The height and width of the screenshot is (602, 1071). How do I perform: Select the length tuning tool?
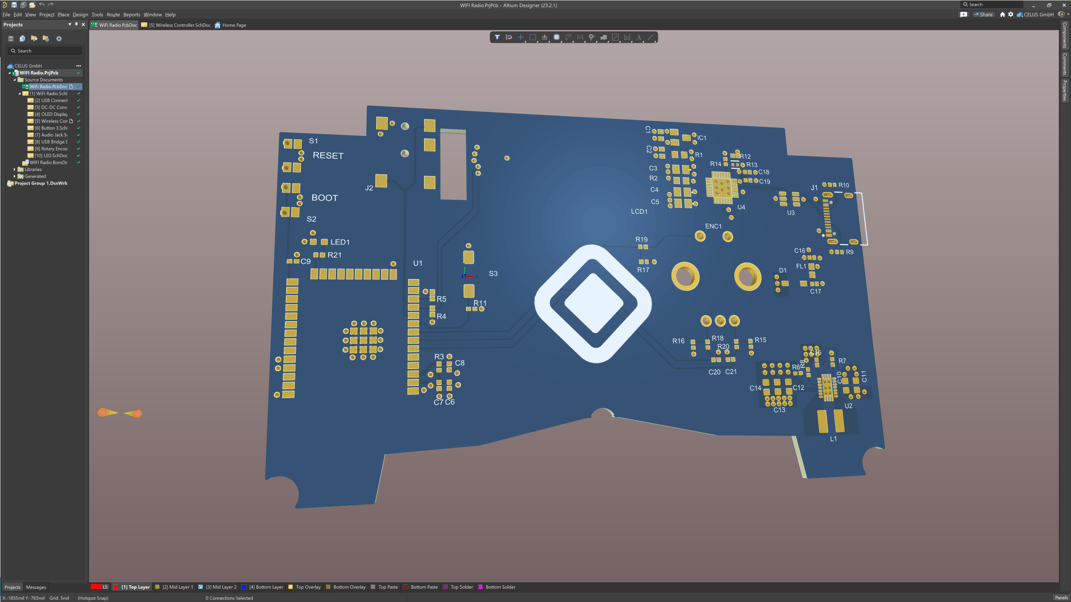click(580, 38)
